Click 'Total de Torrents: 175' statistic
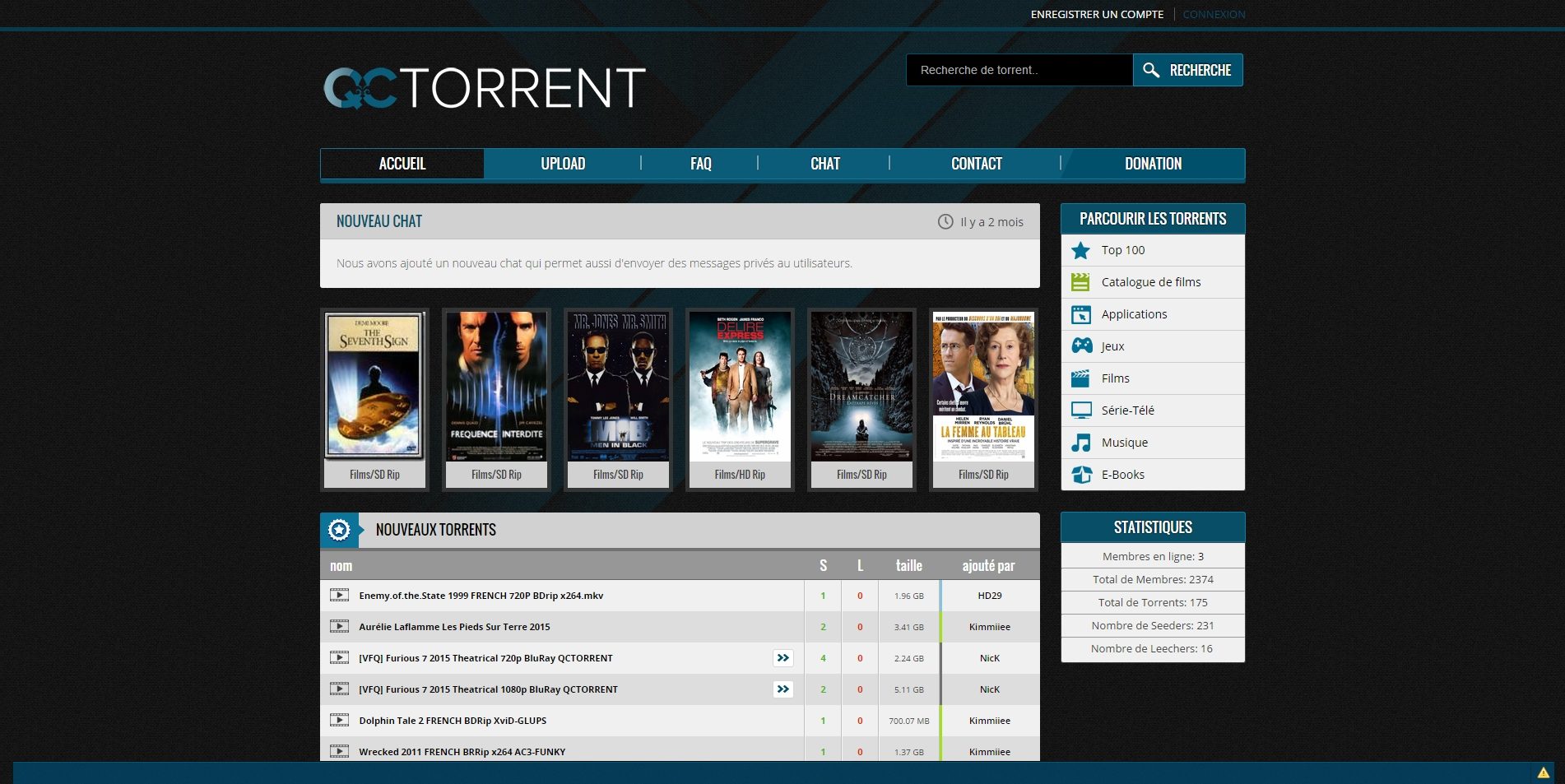The height and width of the screenshot is (784, 1565). 1153,602
